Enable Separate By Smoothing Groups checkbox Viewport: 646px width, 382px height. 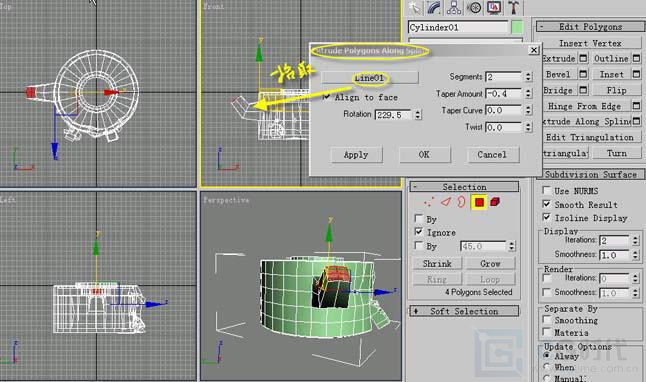click(x=547, y=319)
